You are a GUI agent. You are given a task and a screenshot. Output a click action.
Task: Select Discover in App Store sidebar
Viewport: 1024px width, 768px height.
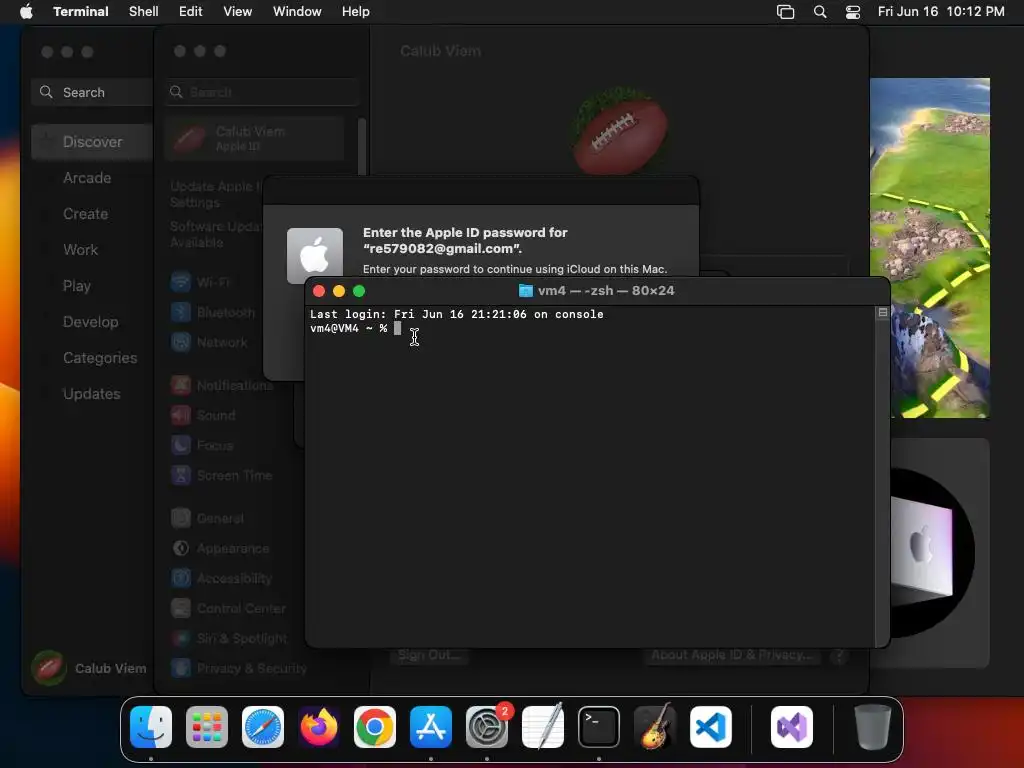point(92,142)
